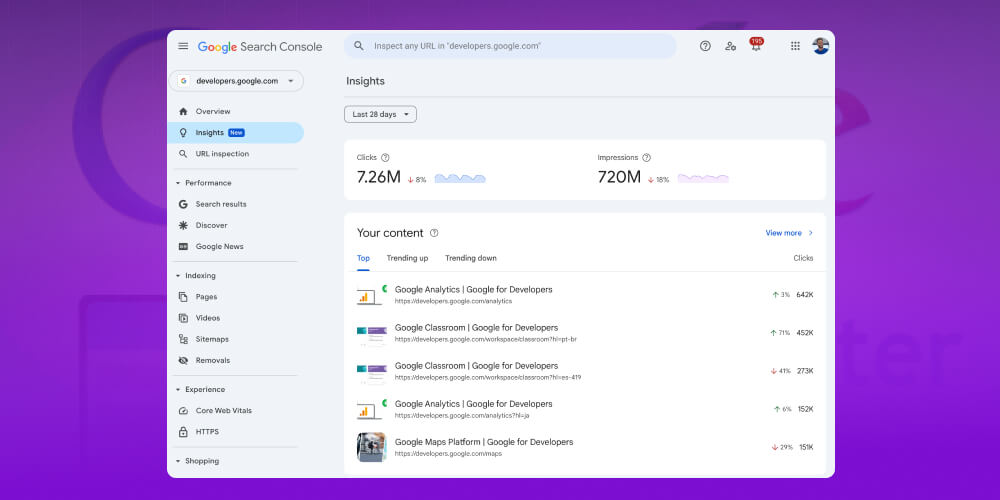This screenshot has width=1000, height=500.
Task: Click the Insights lightbulb icon
Action: point(183,133)
